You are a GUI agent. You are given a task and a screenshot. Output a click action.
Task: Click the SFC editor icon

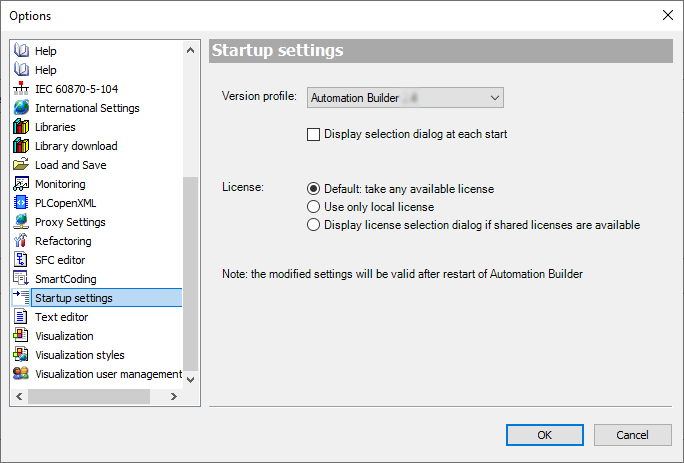tap(21, 260)
